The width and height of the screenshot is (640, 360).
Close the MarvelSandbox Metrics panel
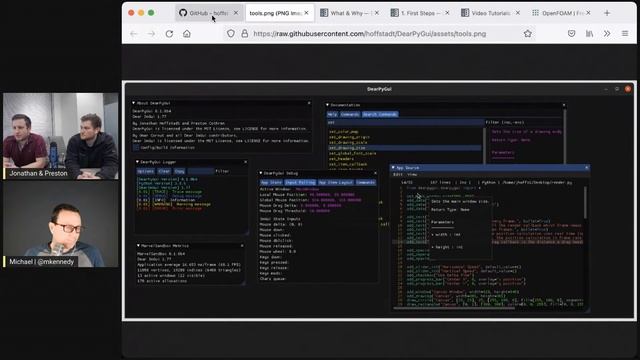pyautogui.click(x=242, y=246)
